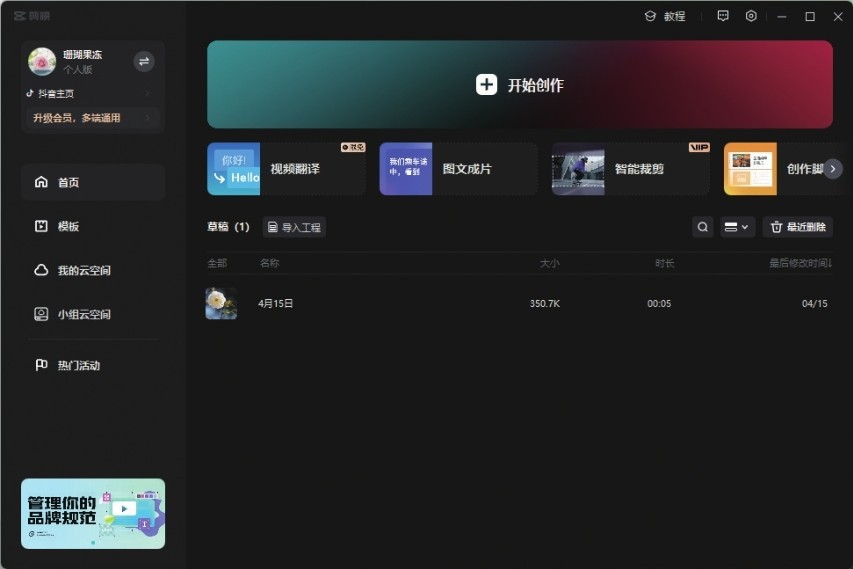Click 导入工程 import project button
Viewport: 853px width, 569px height.
point(294,227)
